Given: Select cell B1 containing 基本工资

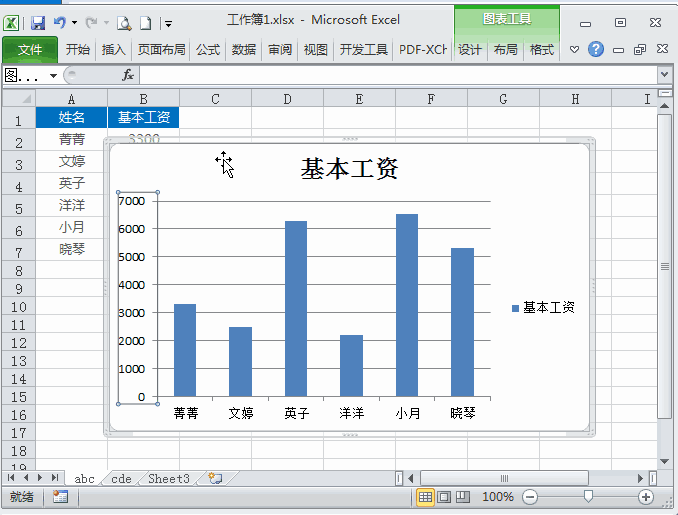Looking at the screenshot, I should (x=144, y=117).
